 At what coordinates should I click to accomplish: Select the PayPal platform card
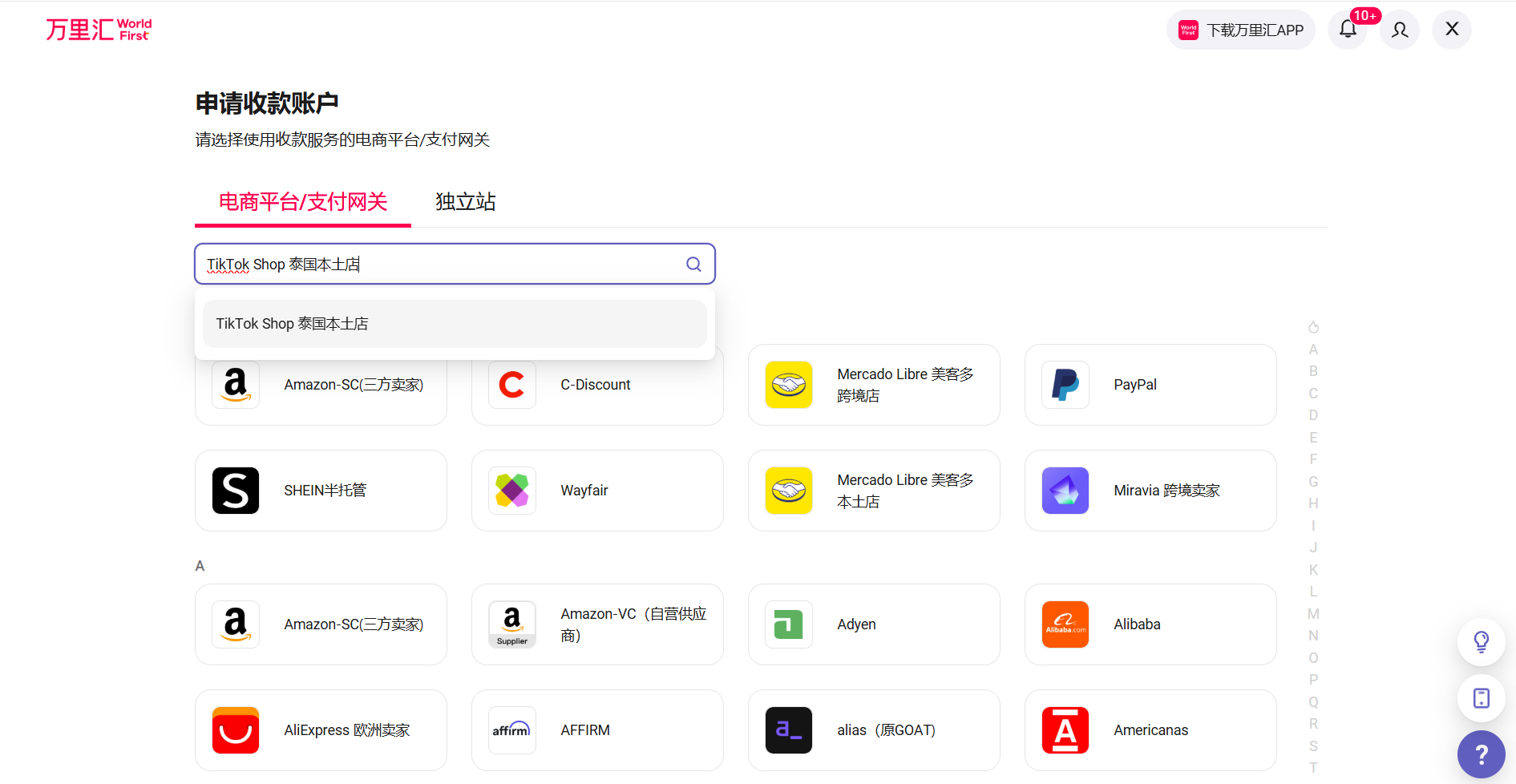[x=1150, y=385]
